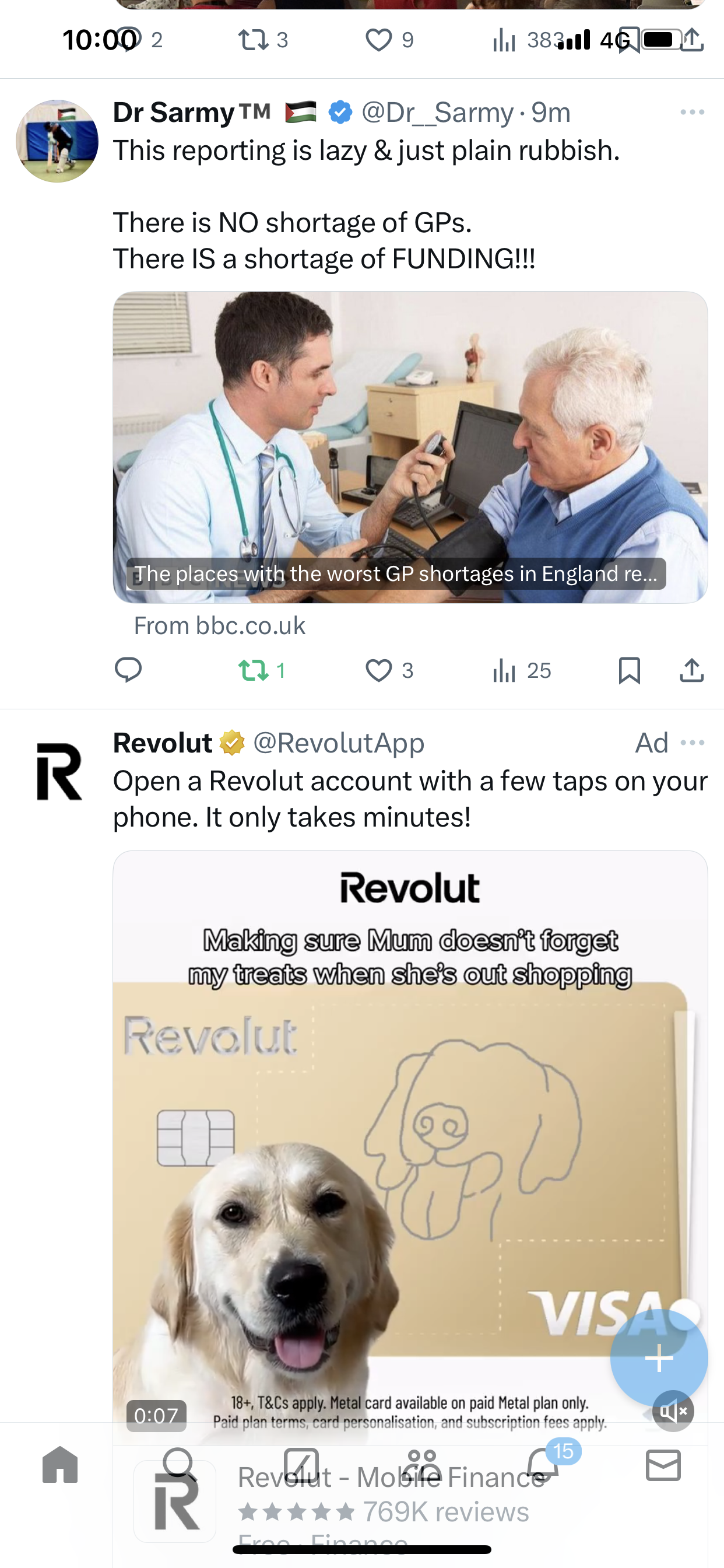
Task: Open Dr Sarmy's profile picture
Action: click(x=57, y=141)
